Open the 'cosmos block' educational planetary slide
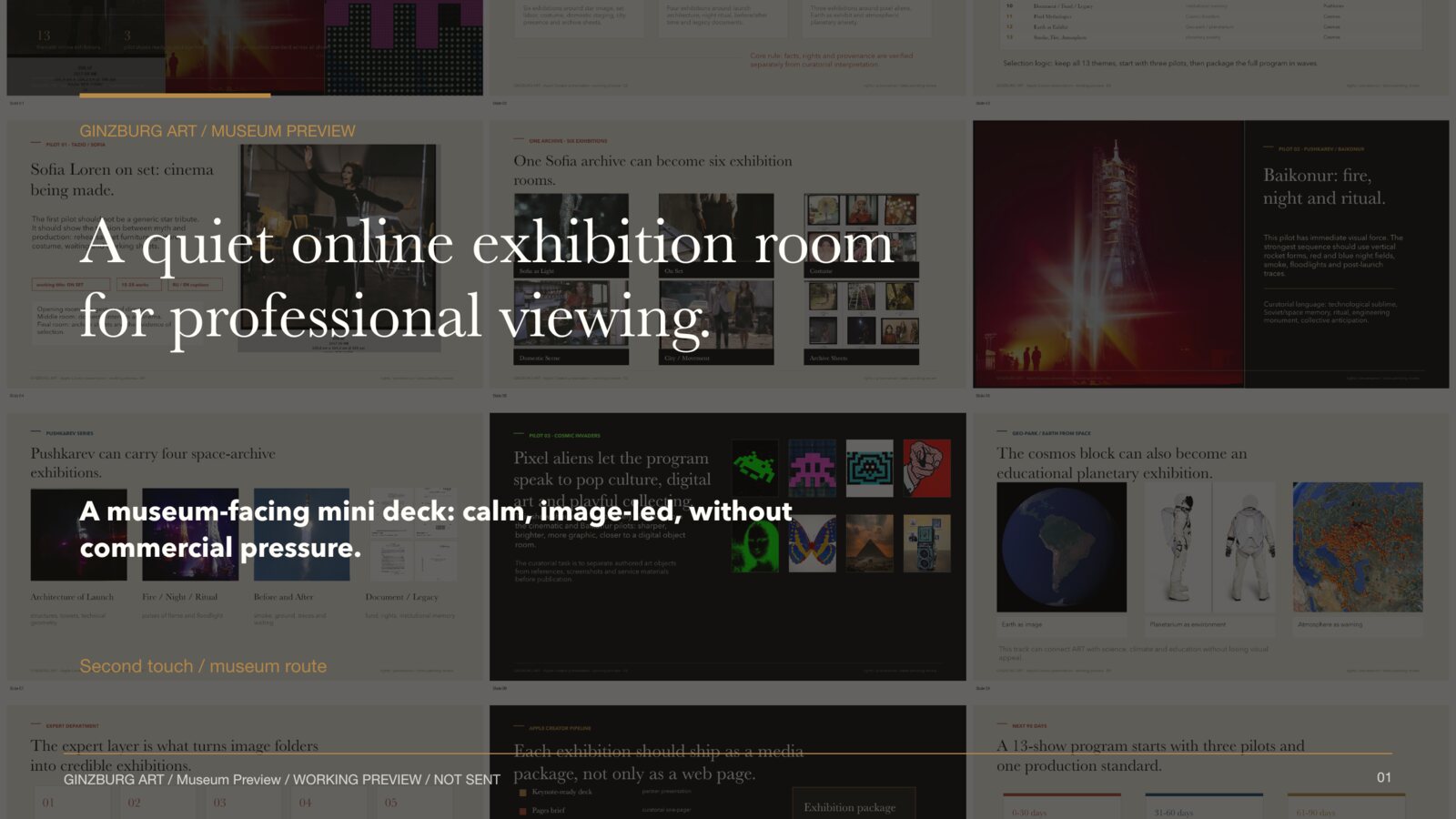The height and width of the screenshot is (819, 1456). [x=1210, y=547]
